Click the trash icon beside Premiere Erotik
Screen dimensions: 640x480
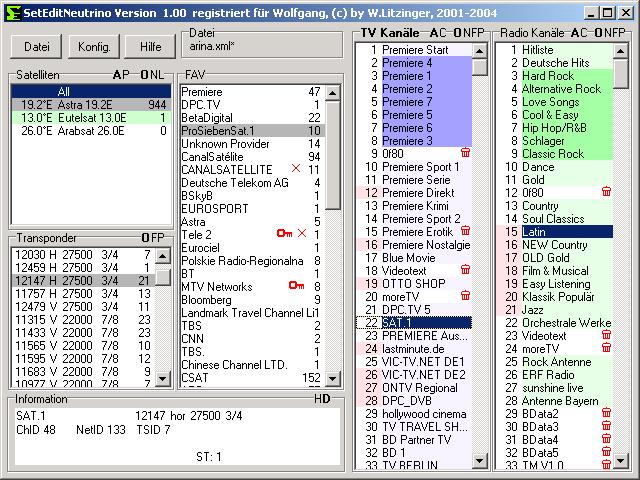tap(465, 231)
